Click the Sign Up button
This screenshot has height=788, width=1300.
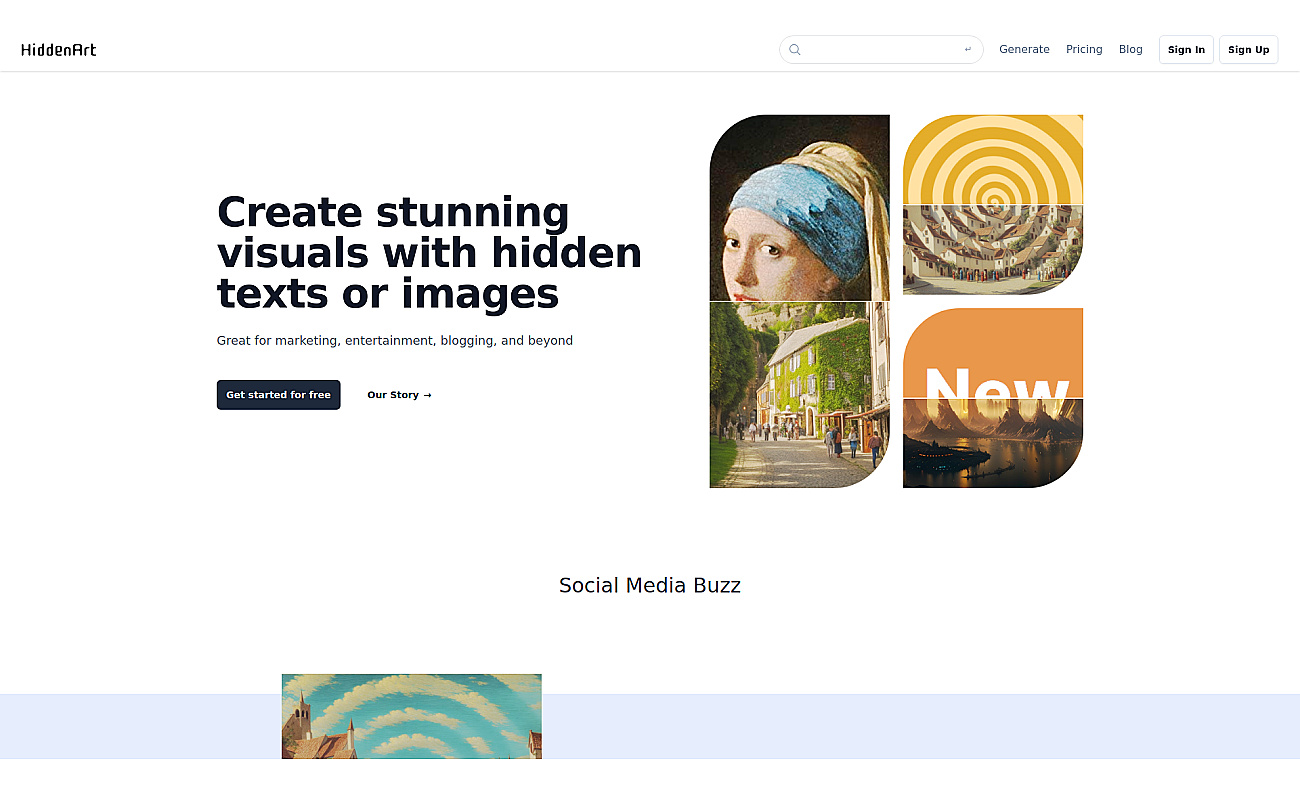[x=1248, y=50]
